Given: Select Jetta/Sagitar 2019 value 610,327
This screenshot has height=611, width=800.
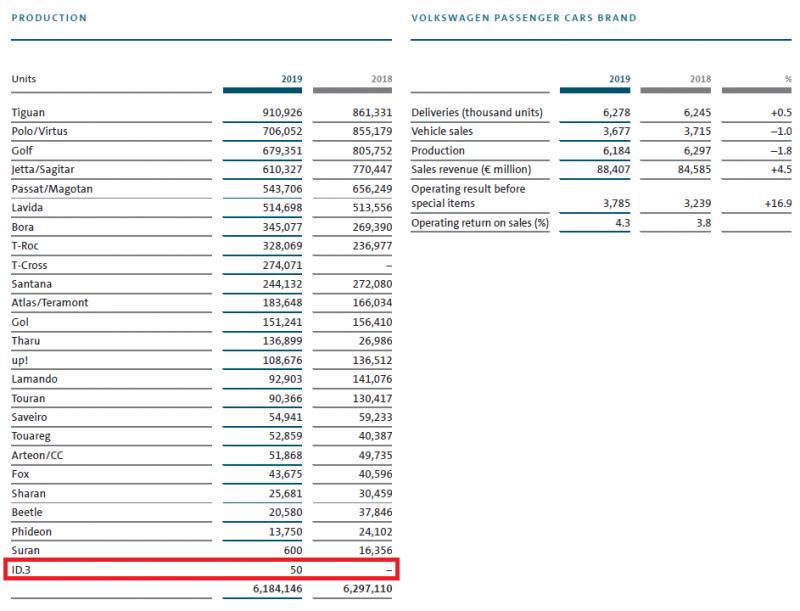Looking at the screenshot, I should 282,170.
